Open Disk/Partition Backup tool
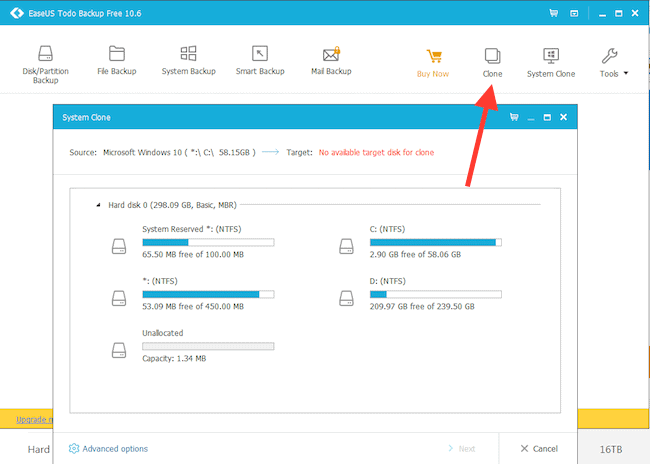 [x=46, y=65]
